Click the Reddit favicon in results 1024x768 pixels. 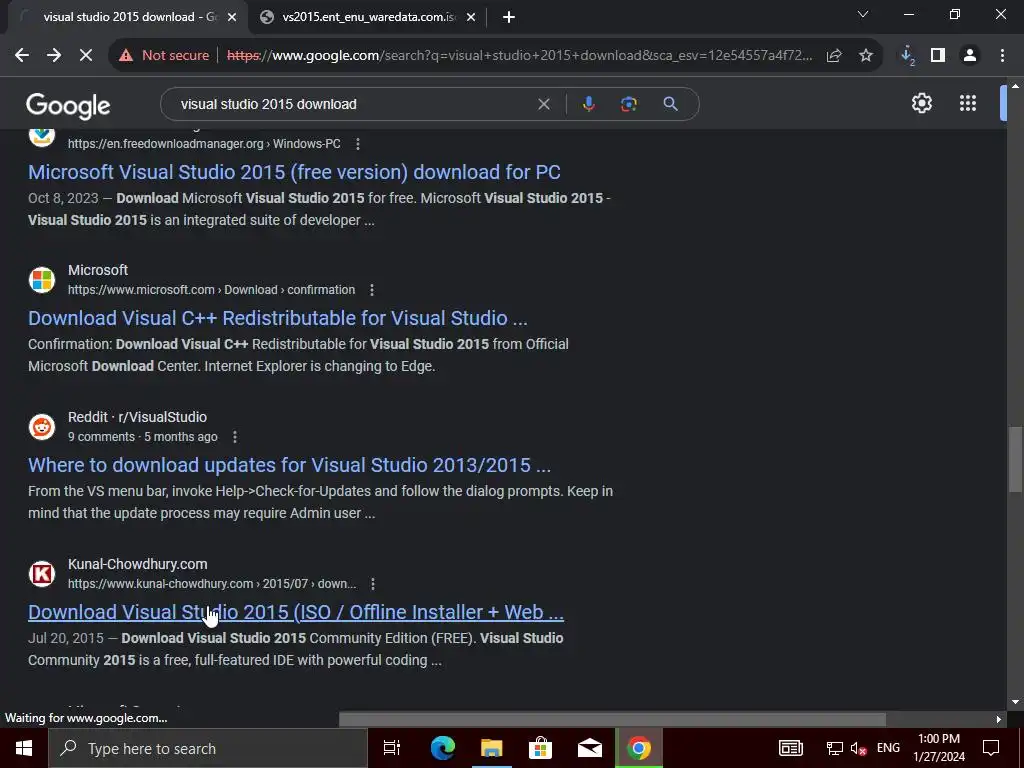coord(42,426)
